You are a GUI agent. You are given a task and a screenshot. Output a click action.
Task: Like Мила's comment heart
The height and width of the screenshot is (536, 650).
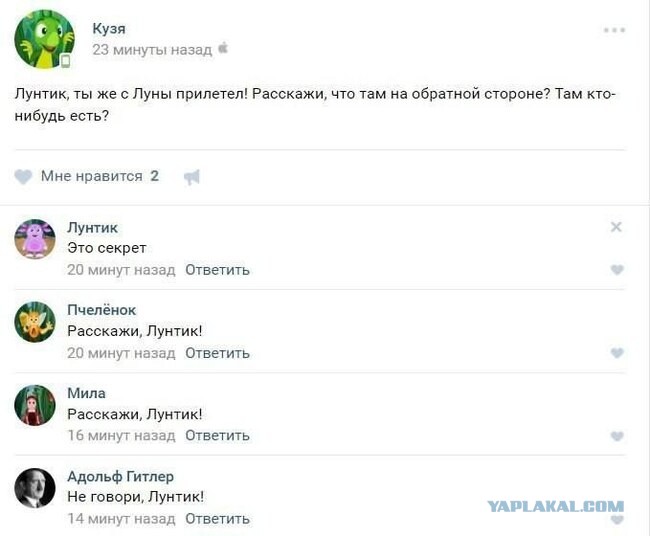coord(617,436)
